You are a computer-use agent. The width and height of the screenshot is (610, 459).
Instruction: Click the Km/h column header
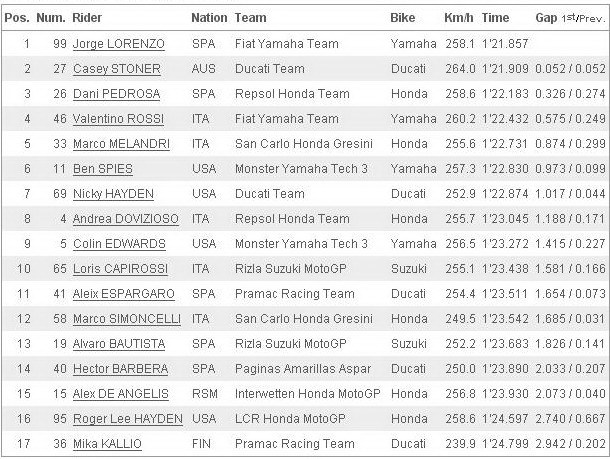coord(459,18)
